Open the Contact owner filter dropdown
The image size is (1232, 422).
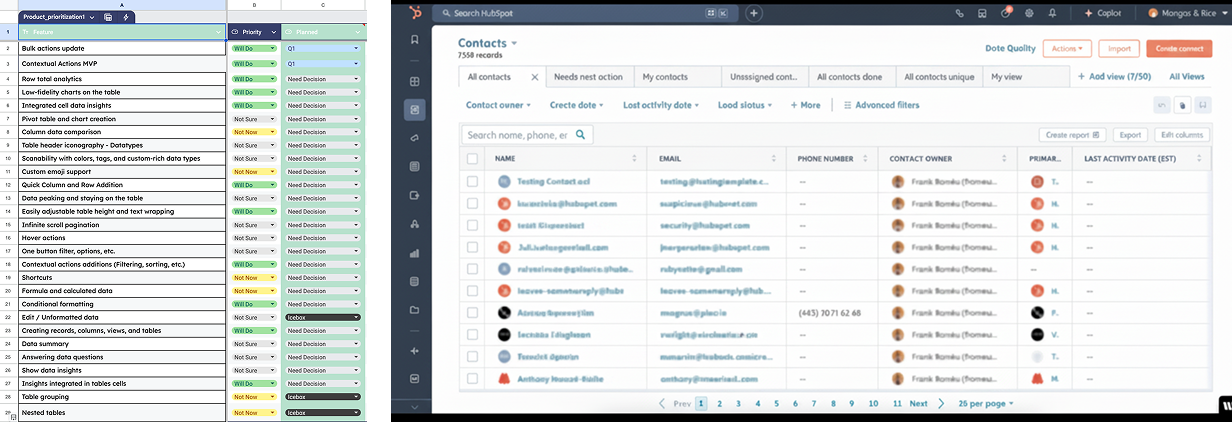(x=501, y=105)
